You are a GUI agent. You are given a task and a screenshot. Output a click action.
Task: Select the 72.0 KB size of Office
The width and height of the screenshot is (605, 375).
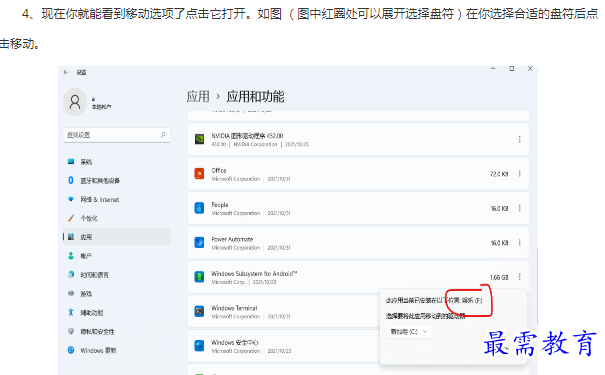[x=499, y=174]
